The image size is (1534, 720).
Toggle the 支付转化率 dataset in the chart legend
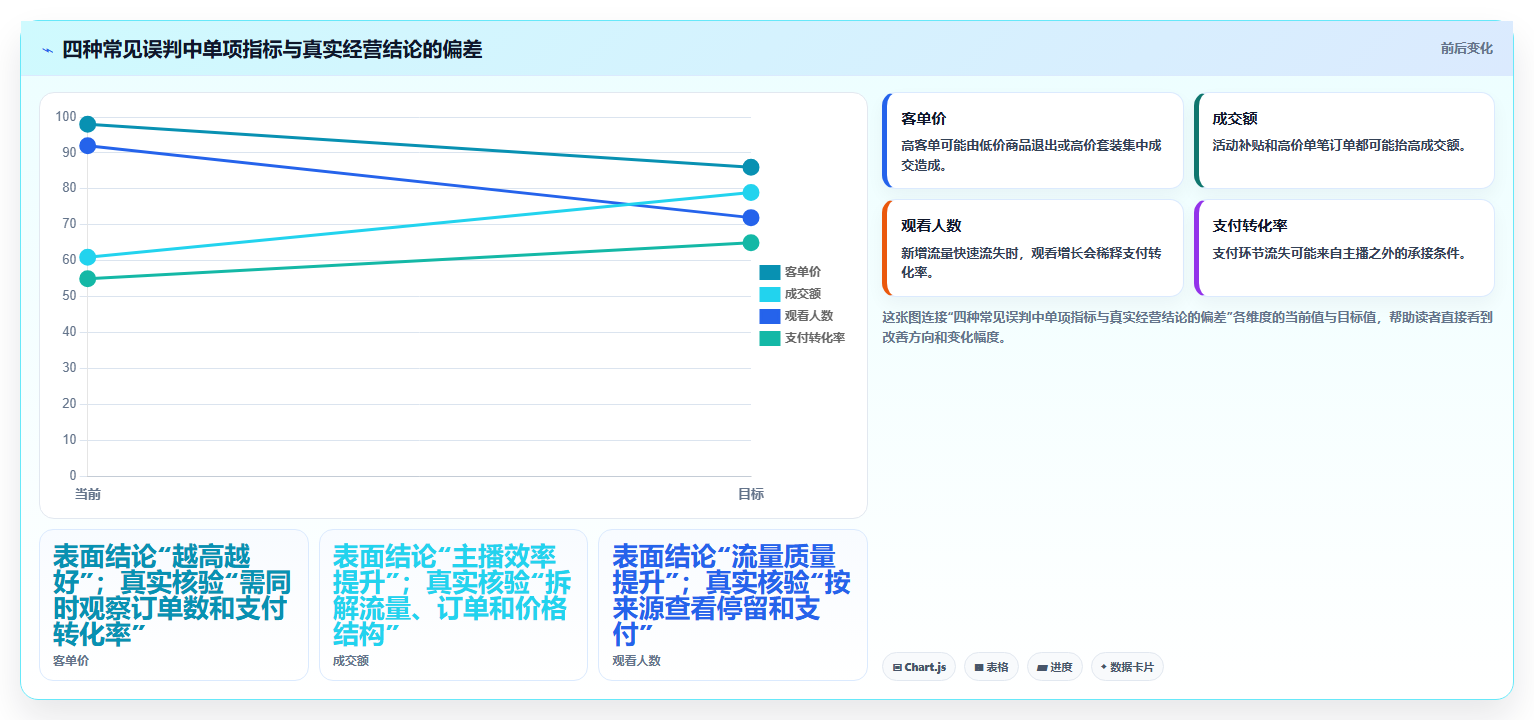[802, 338]
